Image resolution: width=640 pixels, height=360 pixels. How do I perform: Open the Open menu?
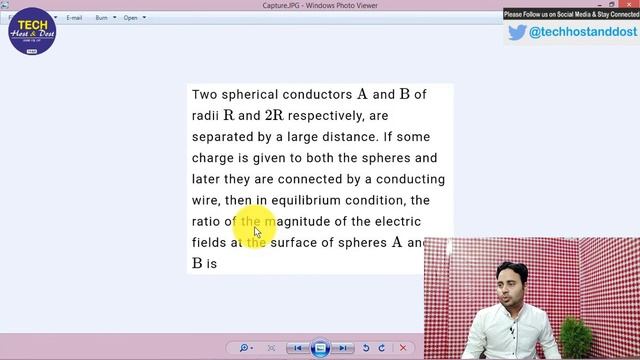coord(131,18)
